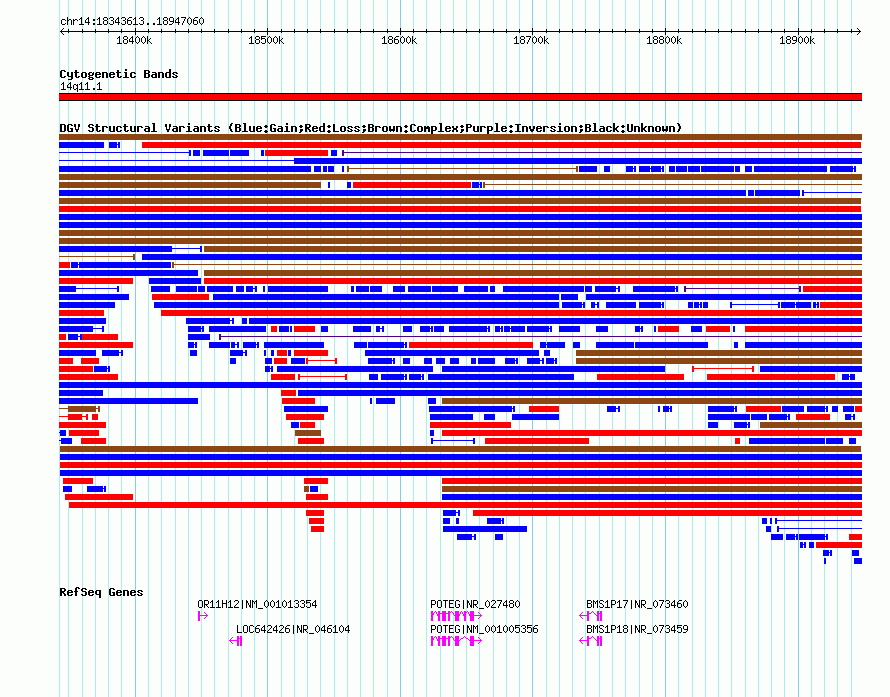Click the topmost brown complex variant bar

(460, 137)
